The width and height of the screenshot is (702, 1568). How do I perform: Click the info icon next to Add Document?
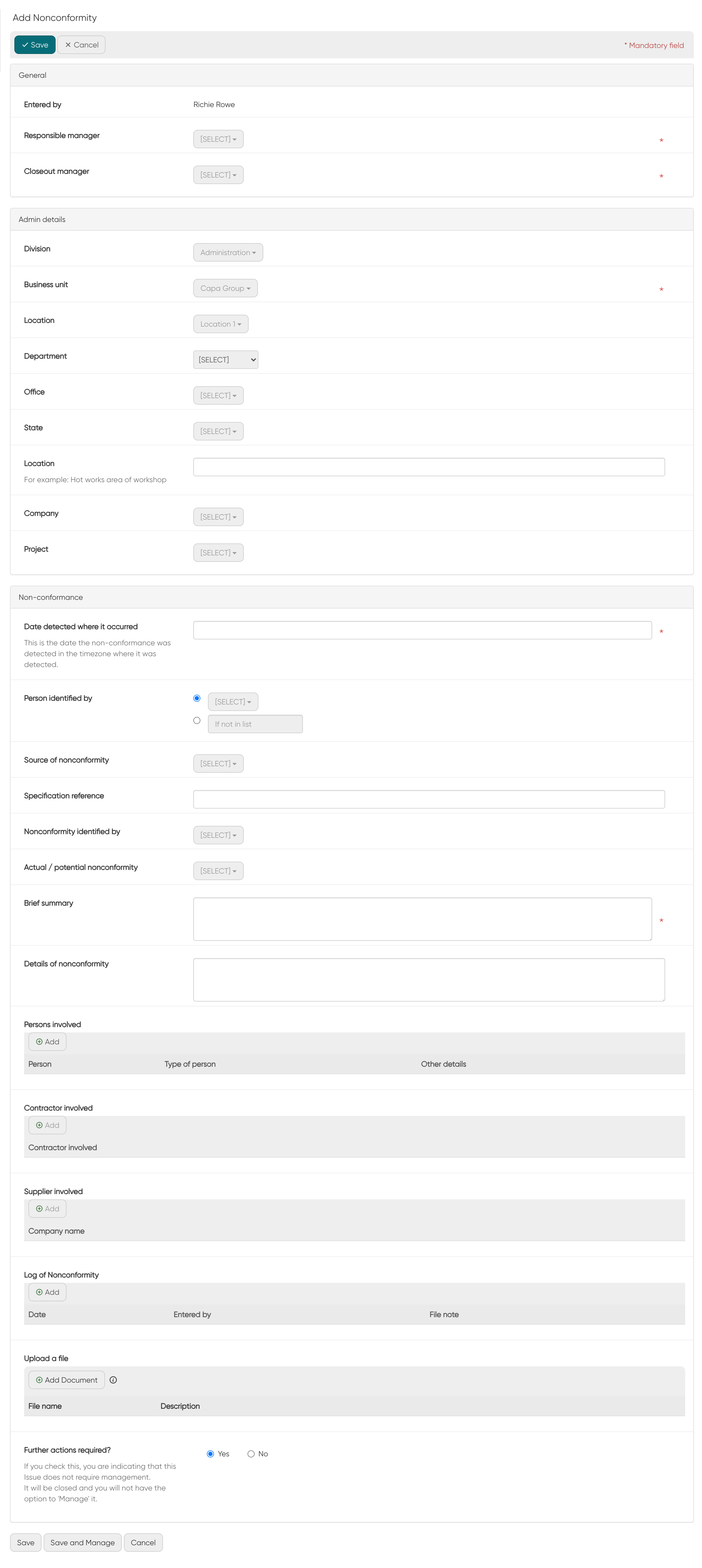click(x=113, y=1380)
